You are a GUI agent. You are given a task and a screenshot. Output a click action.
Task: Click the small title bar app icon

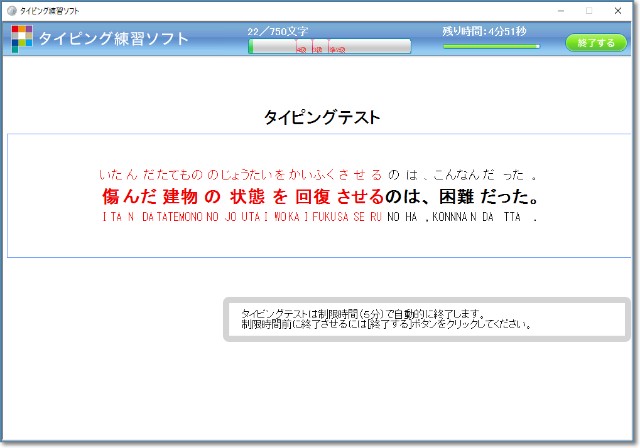point(11,10)
